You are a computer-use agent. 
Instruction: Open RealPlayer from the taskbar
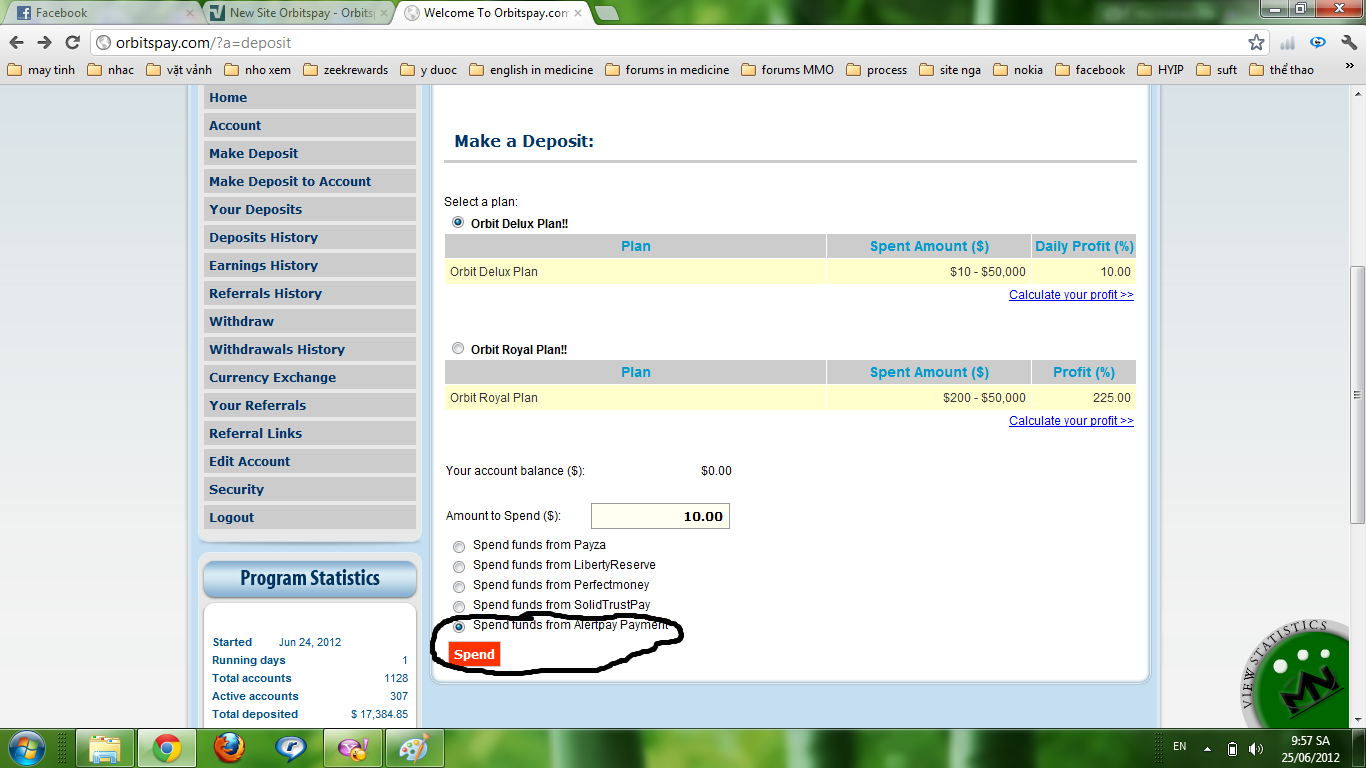pos(290,748)
